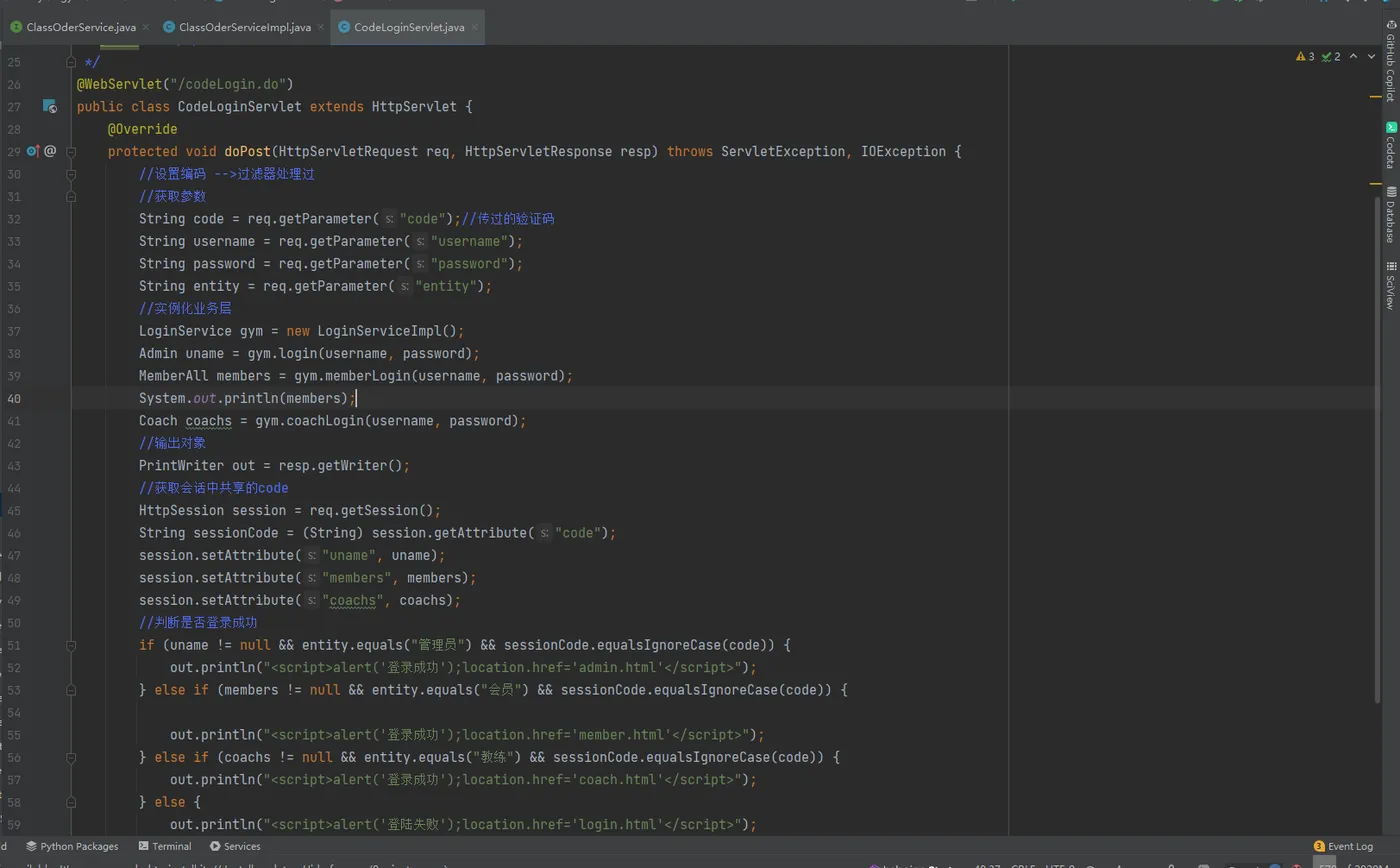1400x868 pixels.
Task: Click the 3 warnings inspection indicator
Action: coord(1305,57)
